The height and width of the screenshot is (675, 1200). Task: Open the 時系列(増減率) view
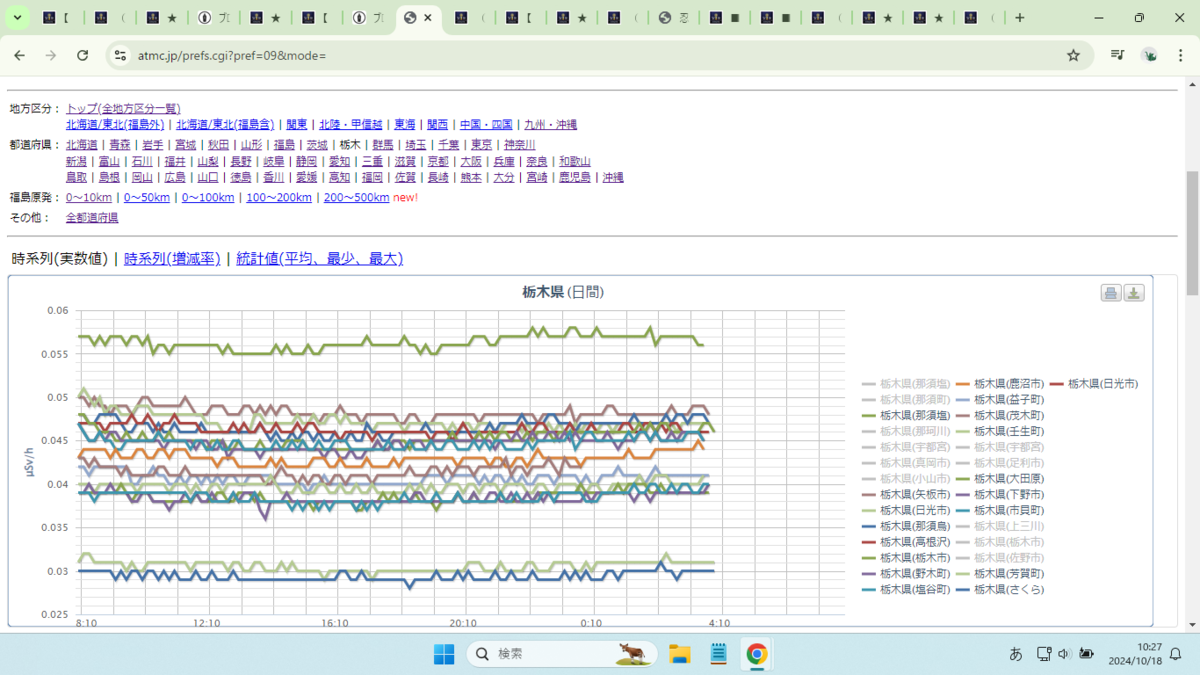pyautogui.click(x=172, y=259)
